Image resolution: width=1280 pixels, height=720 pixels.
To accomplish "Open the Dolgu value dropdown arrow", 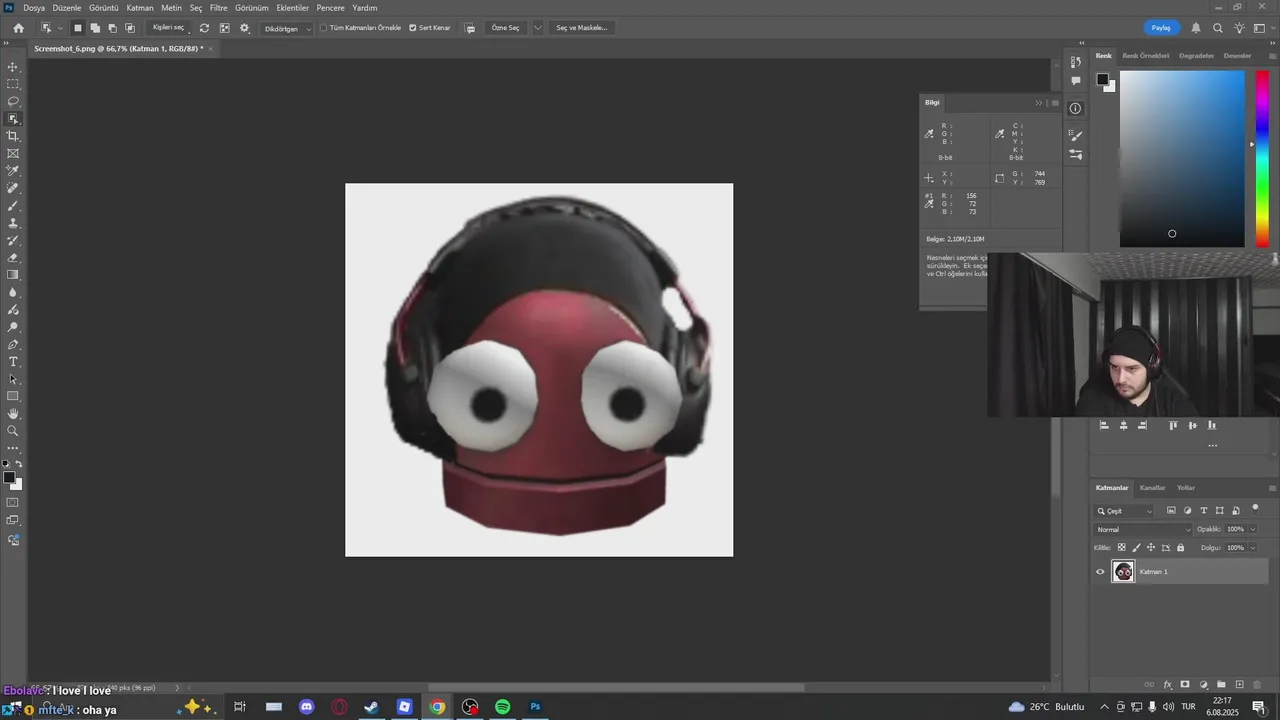I will pyautogui.click(x=1252, y=547).
